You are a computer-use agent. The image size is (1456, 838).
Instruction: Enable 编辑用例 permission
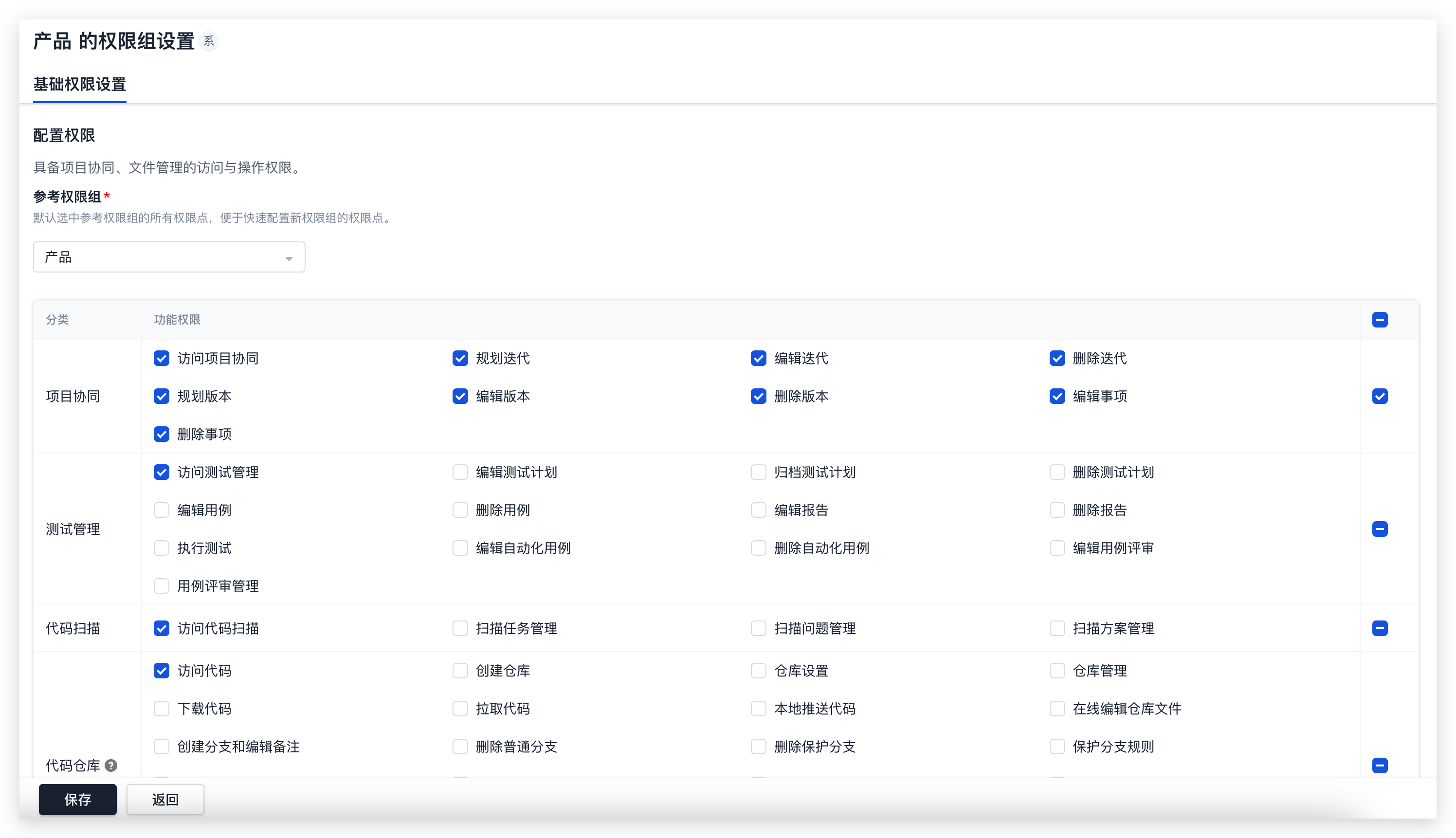click(x=162, y=510)
